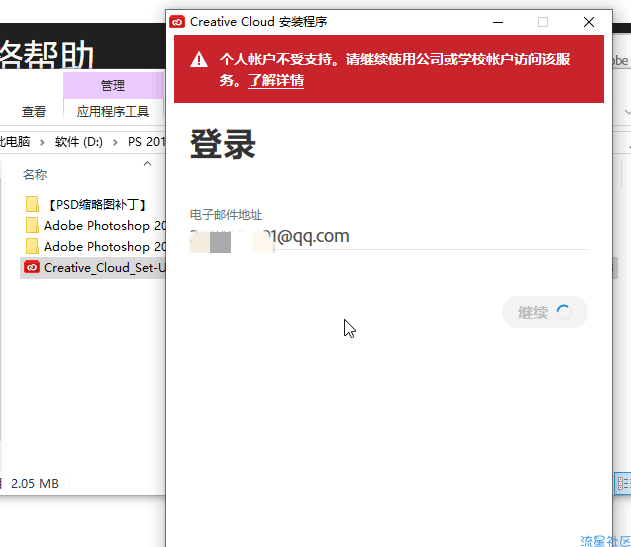Viewport: 631px width, 547px height.
Task: Expand the chevron before 软件 (D:) breadcrumb
Action: (42, 142)
